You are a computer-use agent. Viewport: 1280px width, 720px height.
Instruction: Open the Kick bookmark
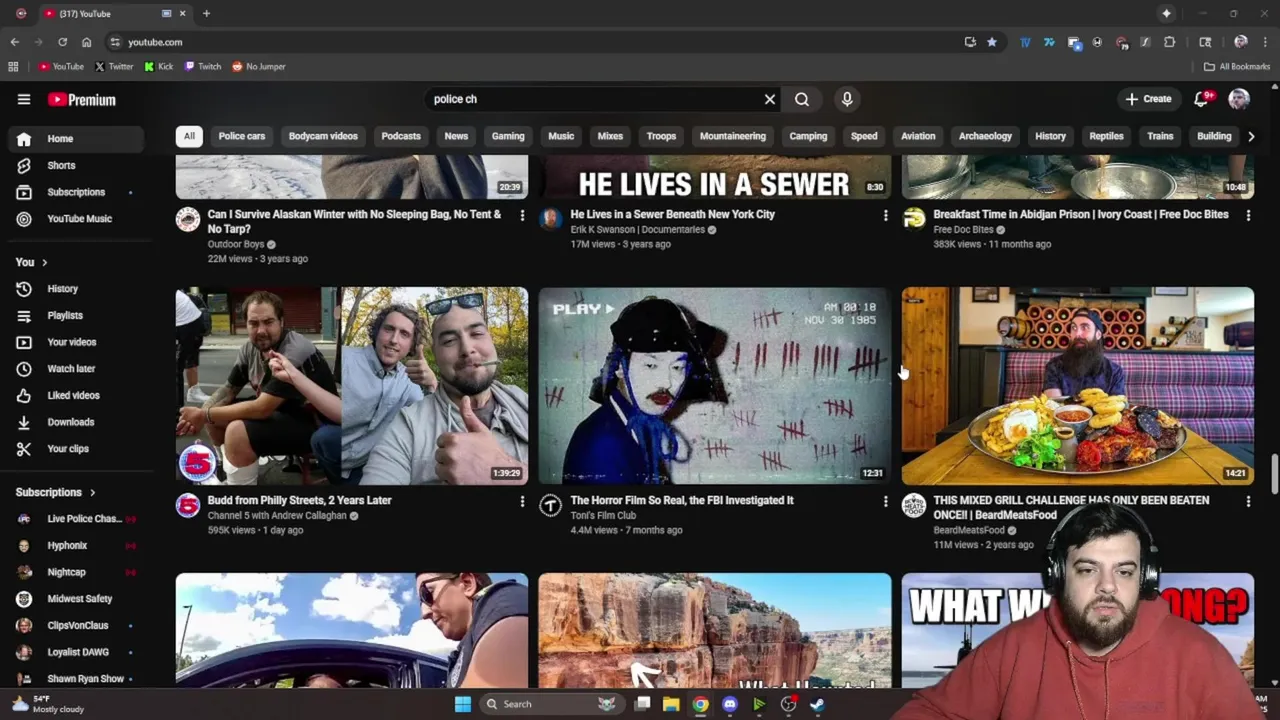(159, 67)
